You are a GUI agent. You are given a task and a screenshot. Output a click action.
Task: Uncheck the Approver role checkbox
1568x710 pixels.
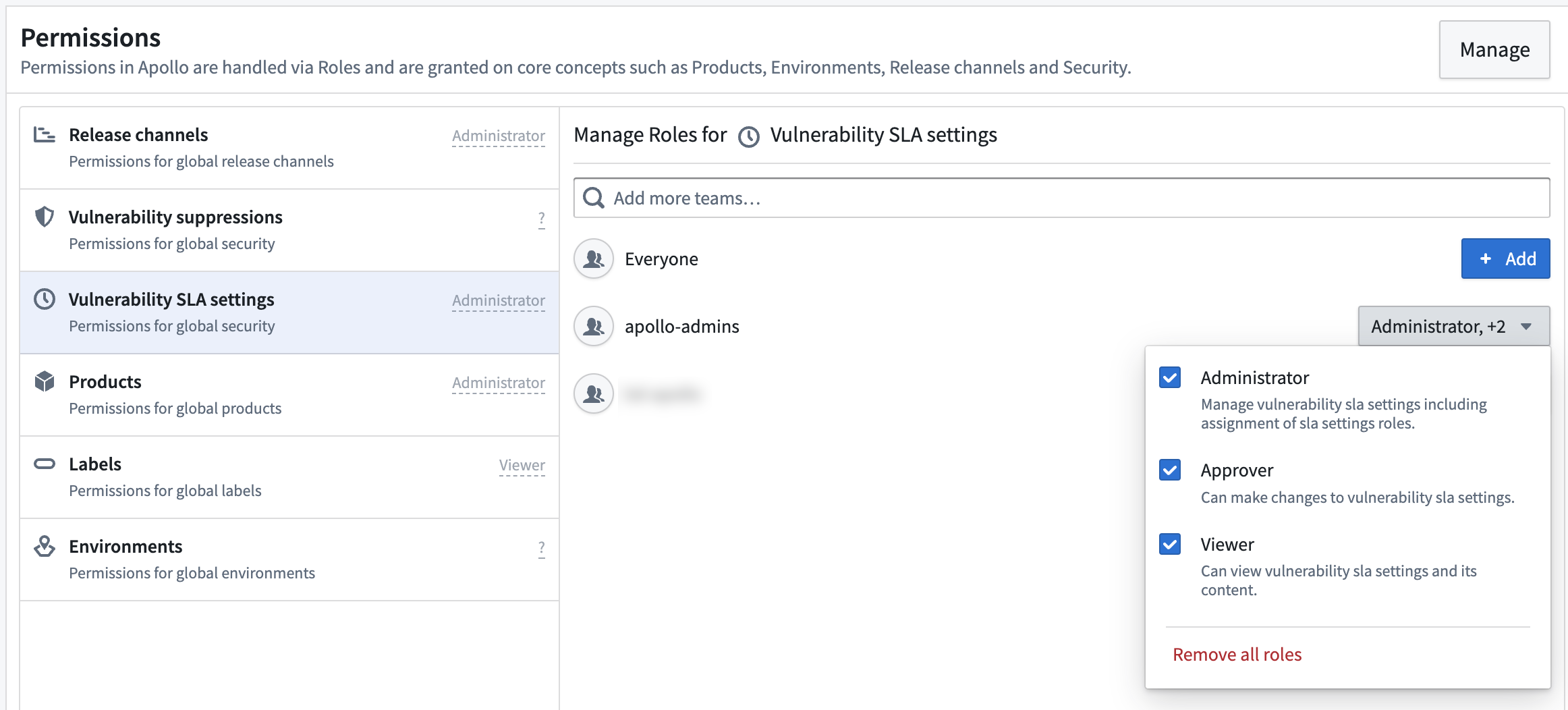tap(1170, 470)
